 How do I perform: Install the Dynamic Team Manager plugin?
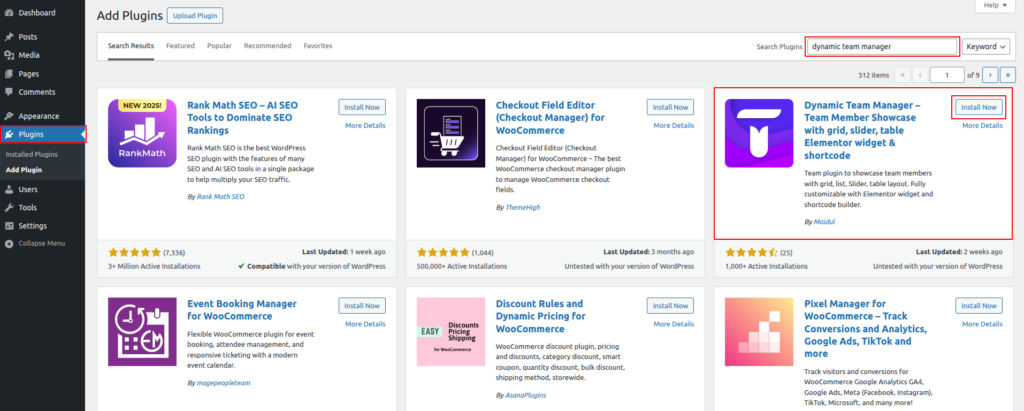tap(977, 107)
